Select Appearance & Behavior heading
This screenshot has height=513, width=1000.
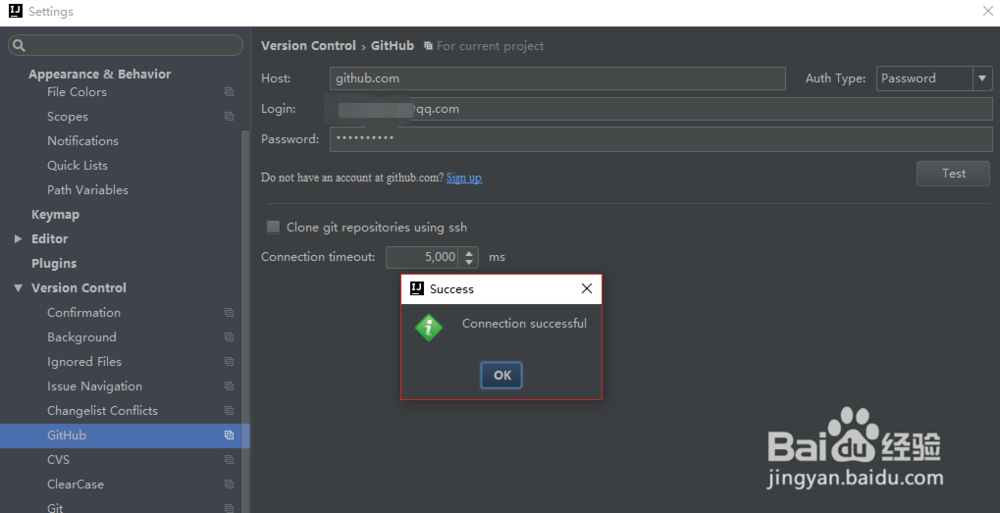point(99,74)
